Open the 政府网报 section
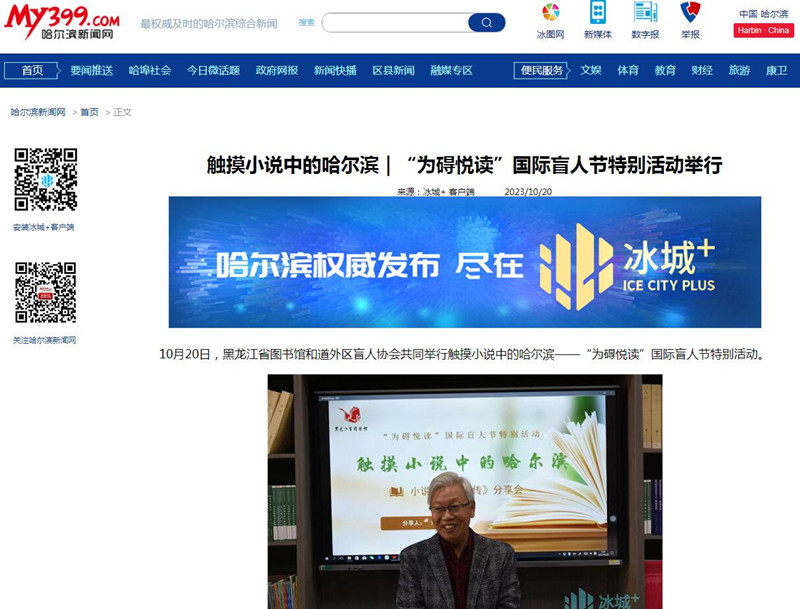The image size is (800, 609). [x=277, y=70]
